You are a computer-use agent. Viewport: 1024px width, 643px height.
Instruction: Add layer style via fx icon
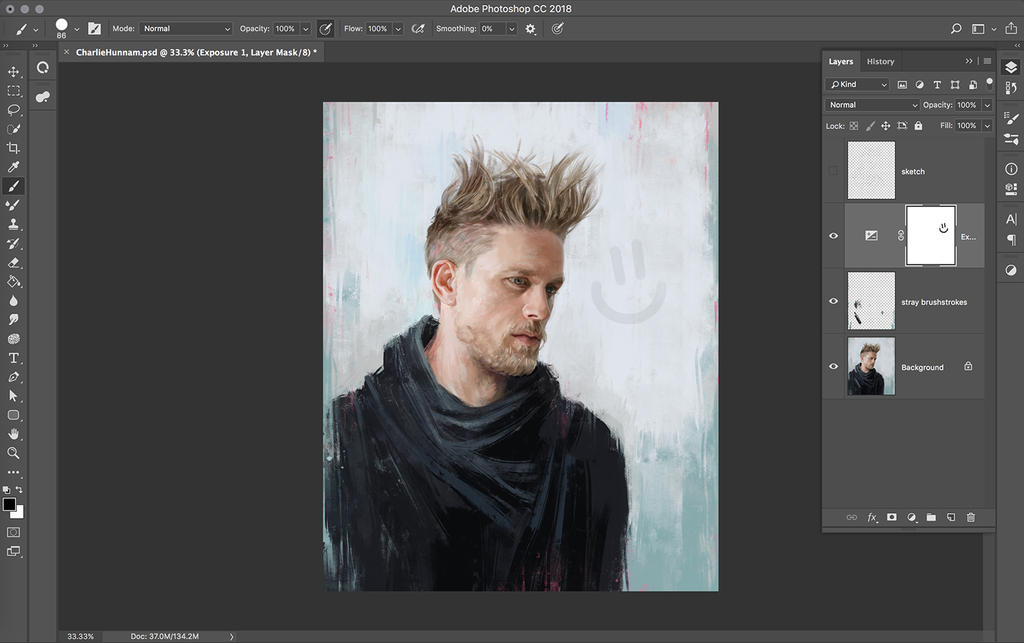872,517
